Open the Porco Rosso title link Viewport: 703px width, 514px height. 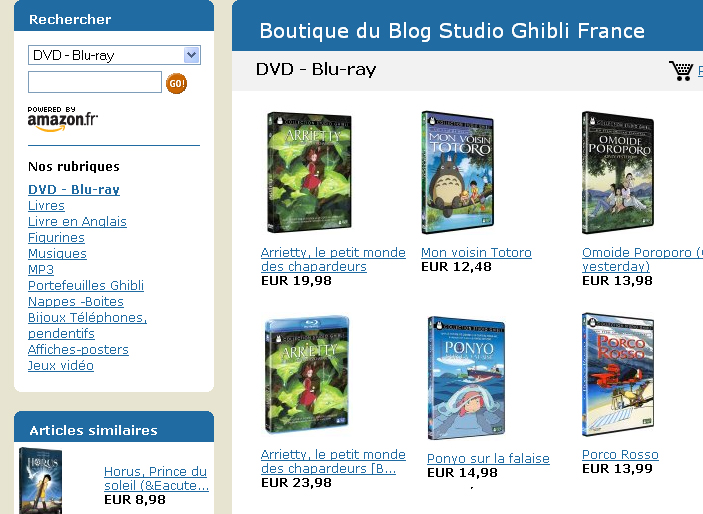click(x=620, y=454)
